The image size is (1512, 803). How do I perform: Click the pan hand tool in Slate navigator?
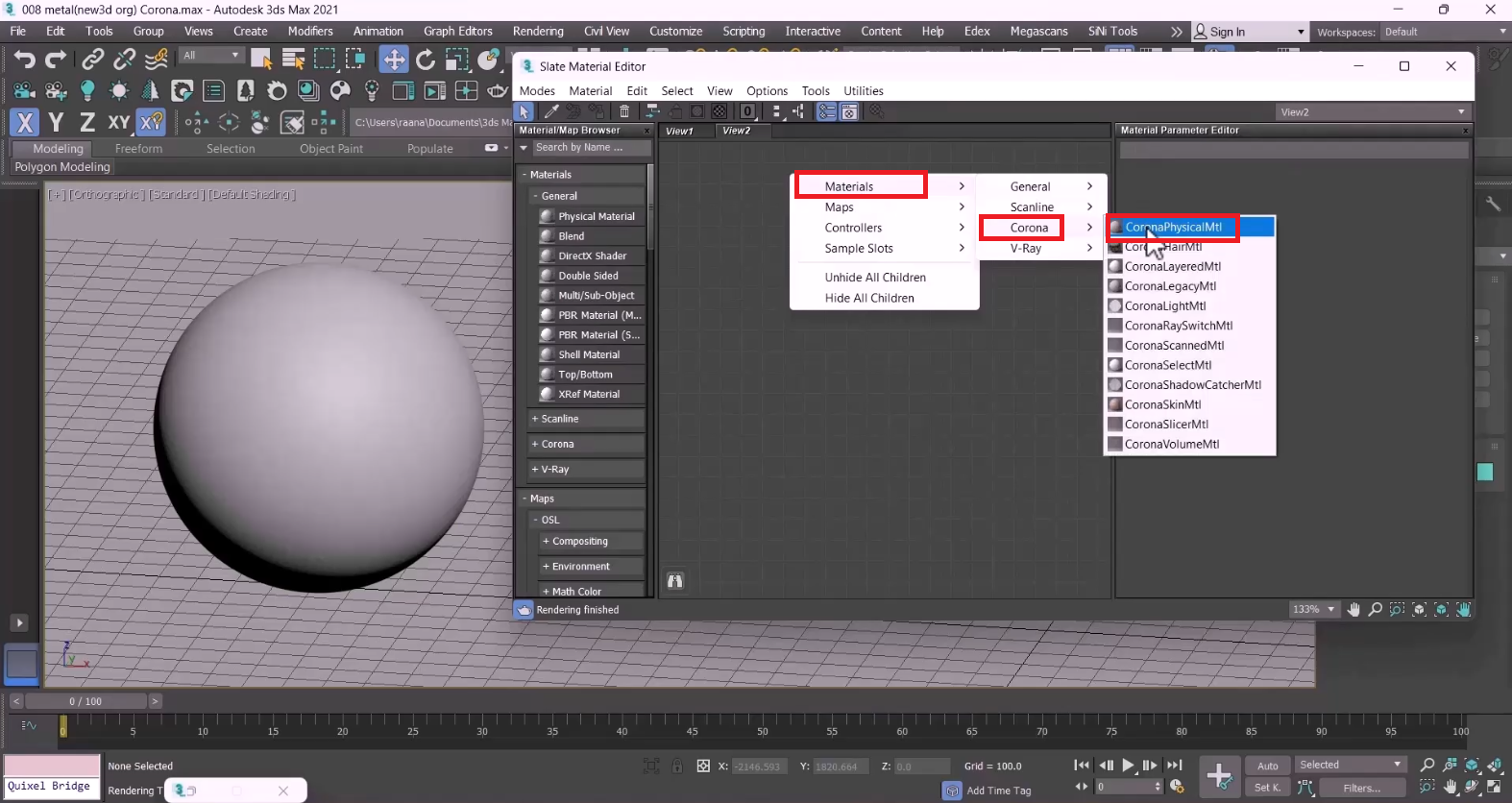coord(1353,610)
